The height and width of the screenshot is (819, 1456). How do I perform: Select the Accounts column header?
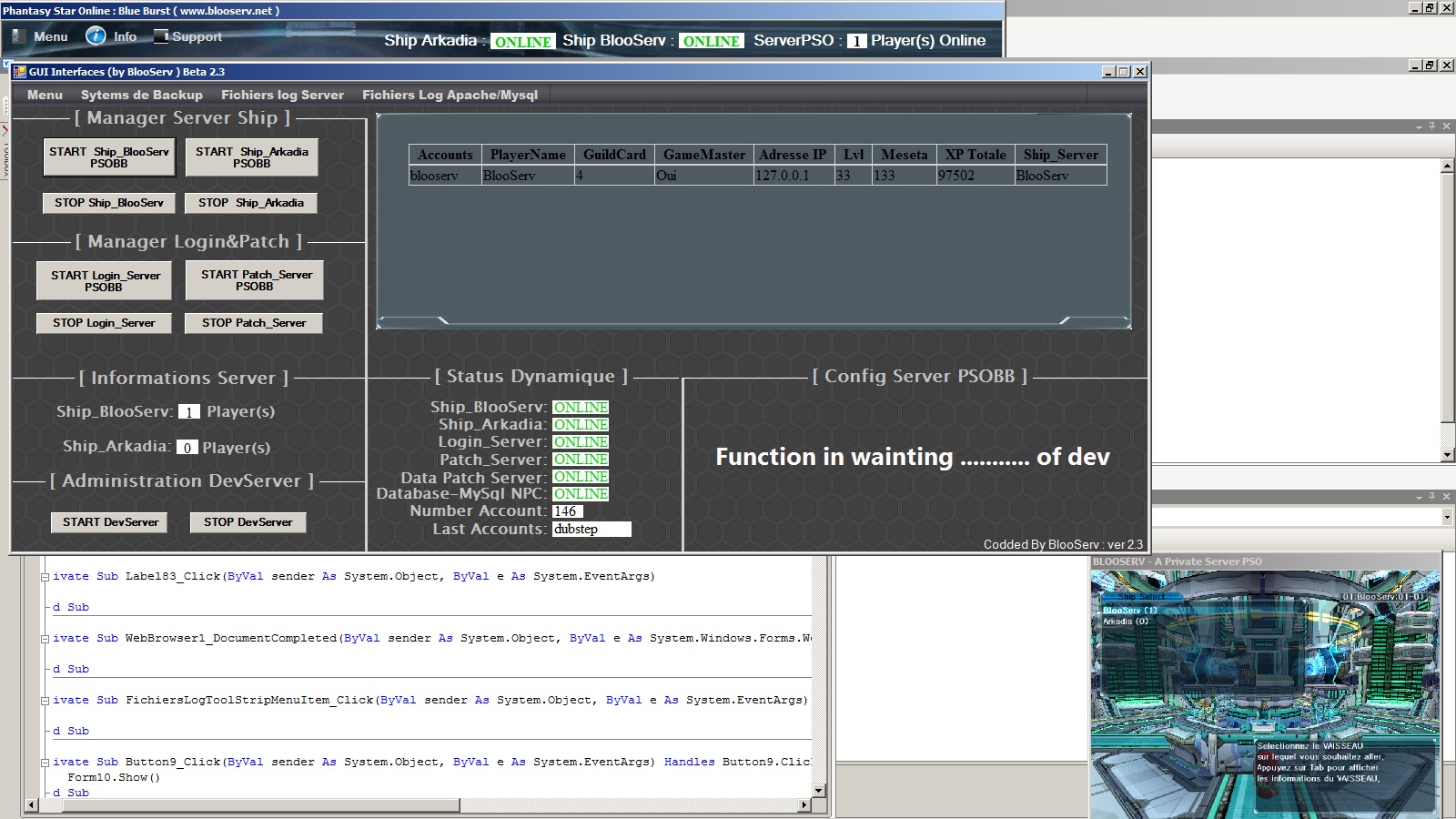[x=445, y=155]
